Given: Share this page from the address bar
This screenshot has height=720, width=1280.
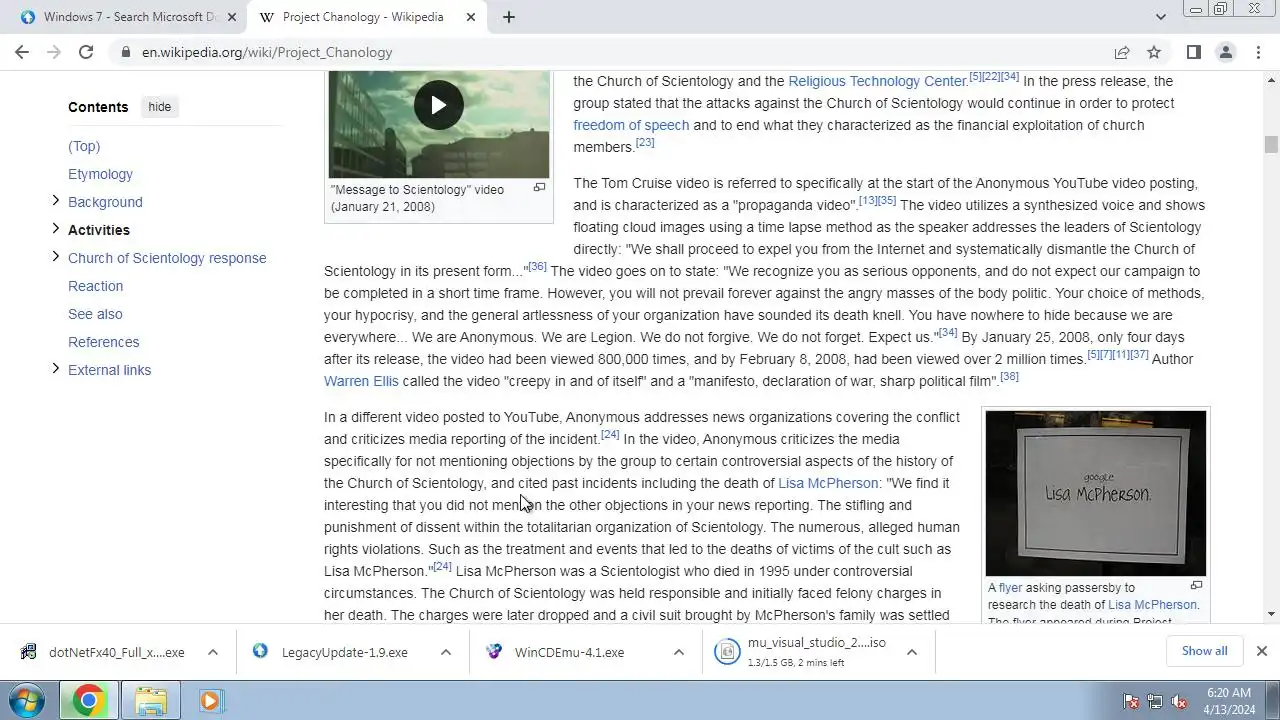Looking at the screenshot, I should pyautogui.click(x=1122, y=52).
